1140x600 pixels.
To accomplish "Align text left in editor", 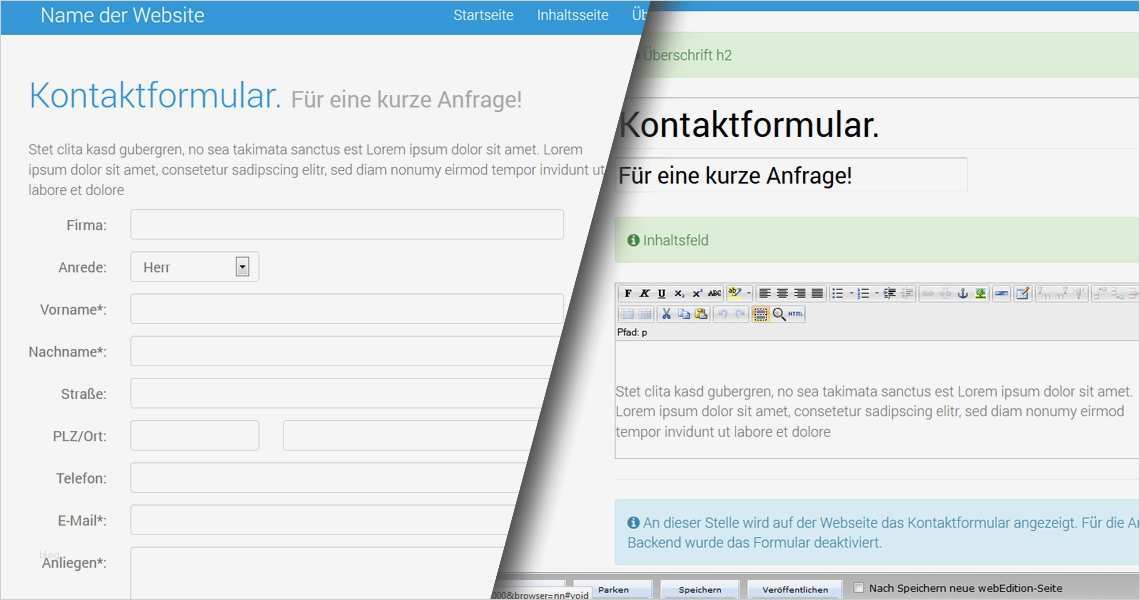I will [765, 293].
